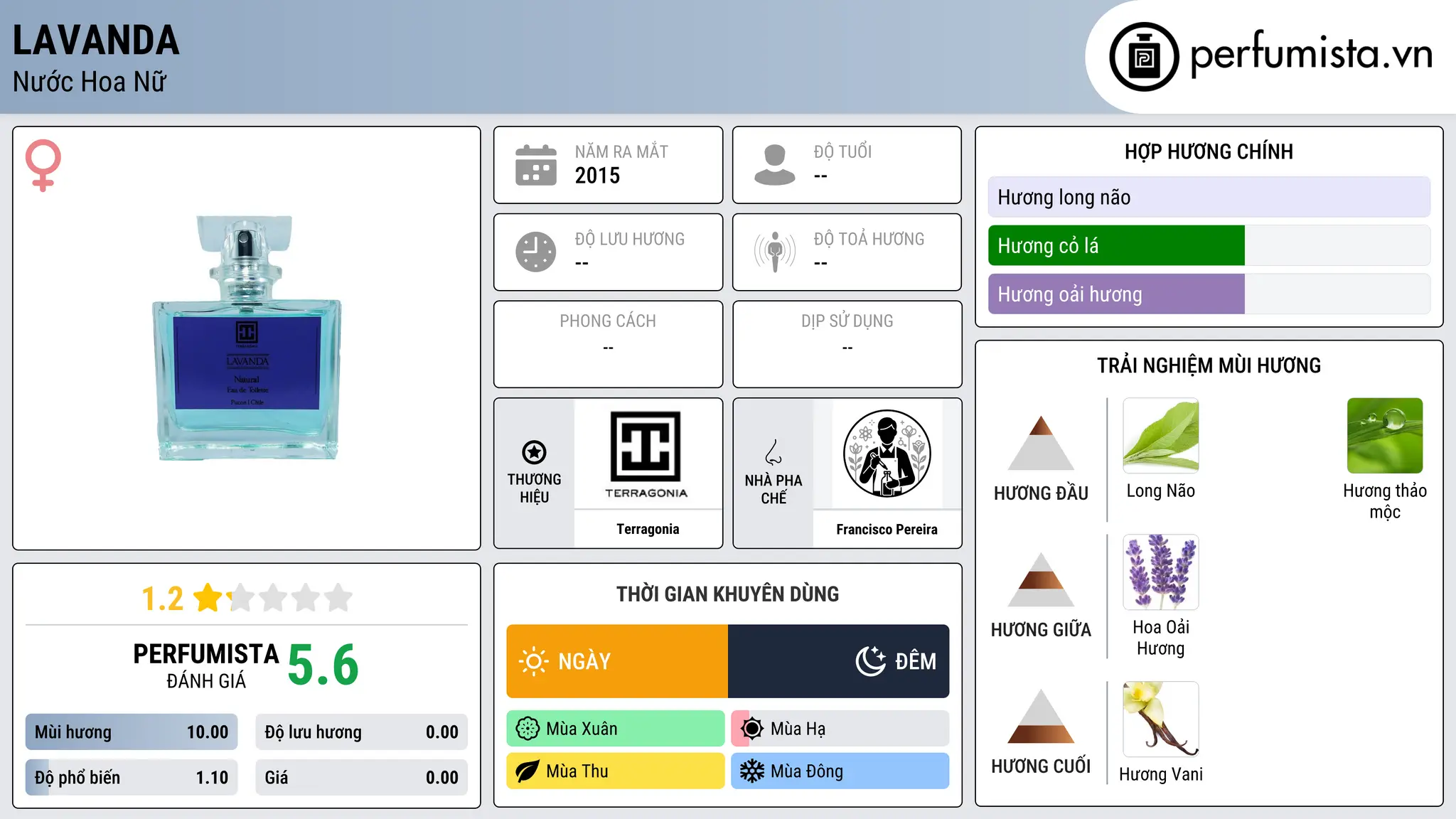Viewport: 1456px width, 819px height.
Task: Click the Dịp sử dụng occasion card
Action: click(x=847, y=344)
